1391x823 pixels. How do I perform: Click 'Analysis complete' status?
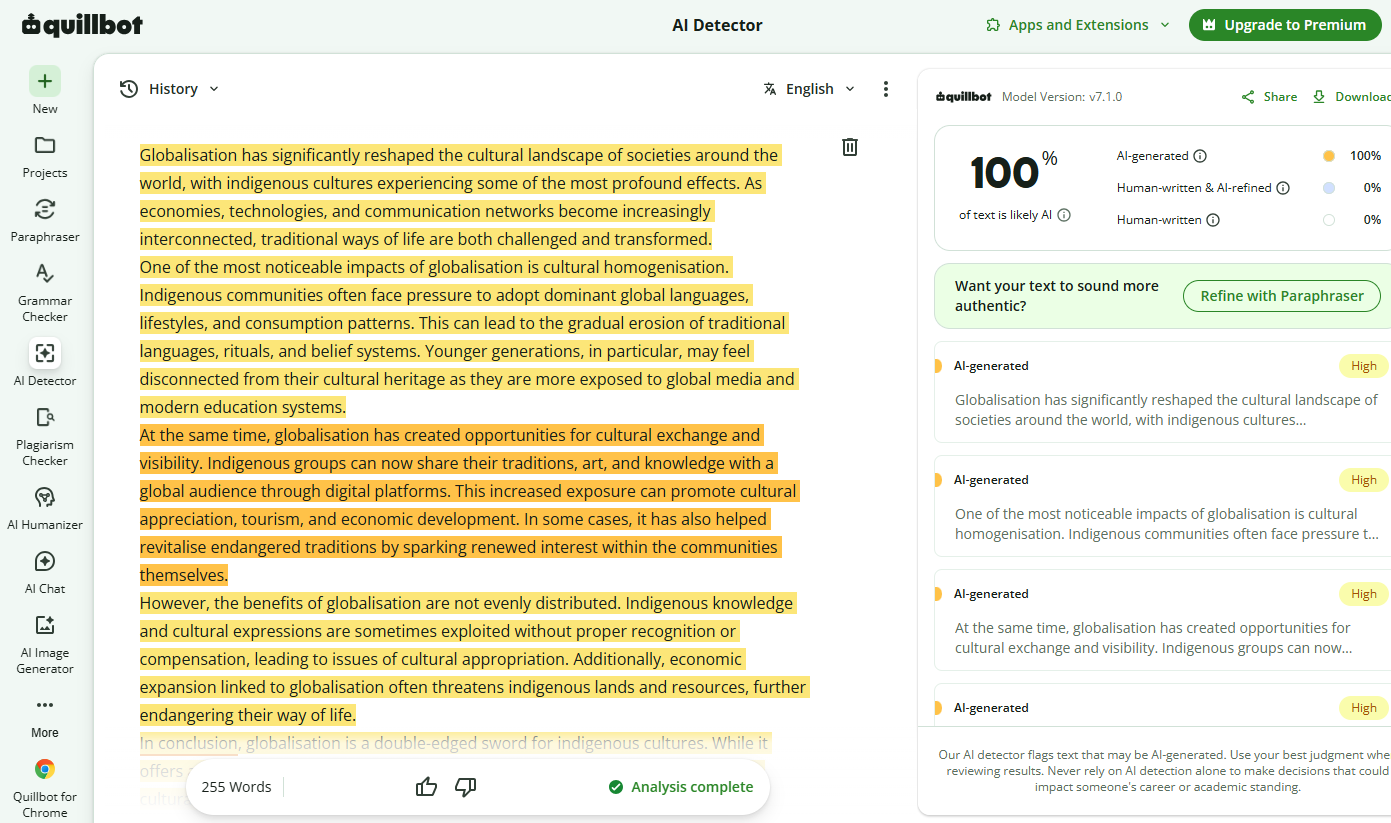(x=681, y=787)
